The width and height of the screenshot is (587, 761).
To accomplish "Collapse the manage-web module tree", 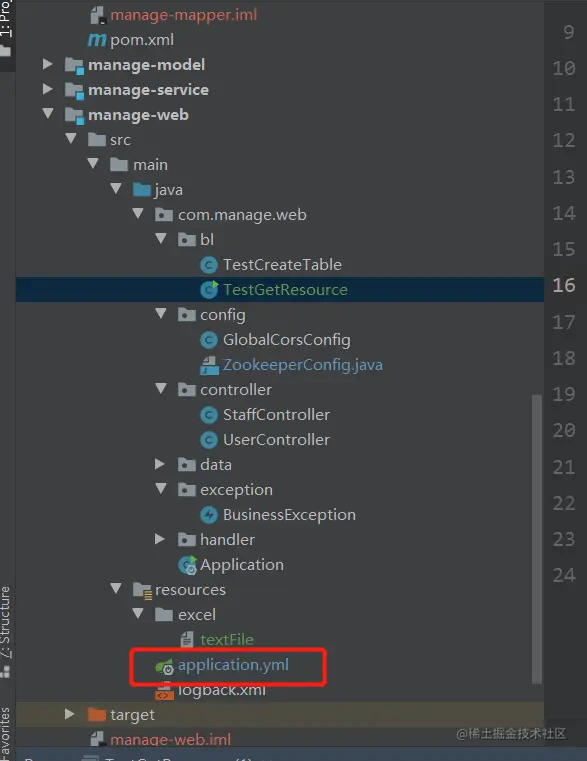I will pos(48,114).
